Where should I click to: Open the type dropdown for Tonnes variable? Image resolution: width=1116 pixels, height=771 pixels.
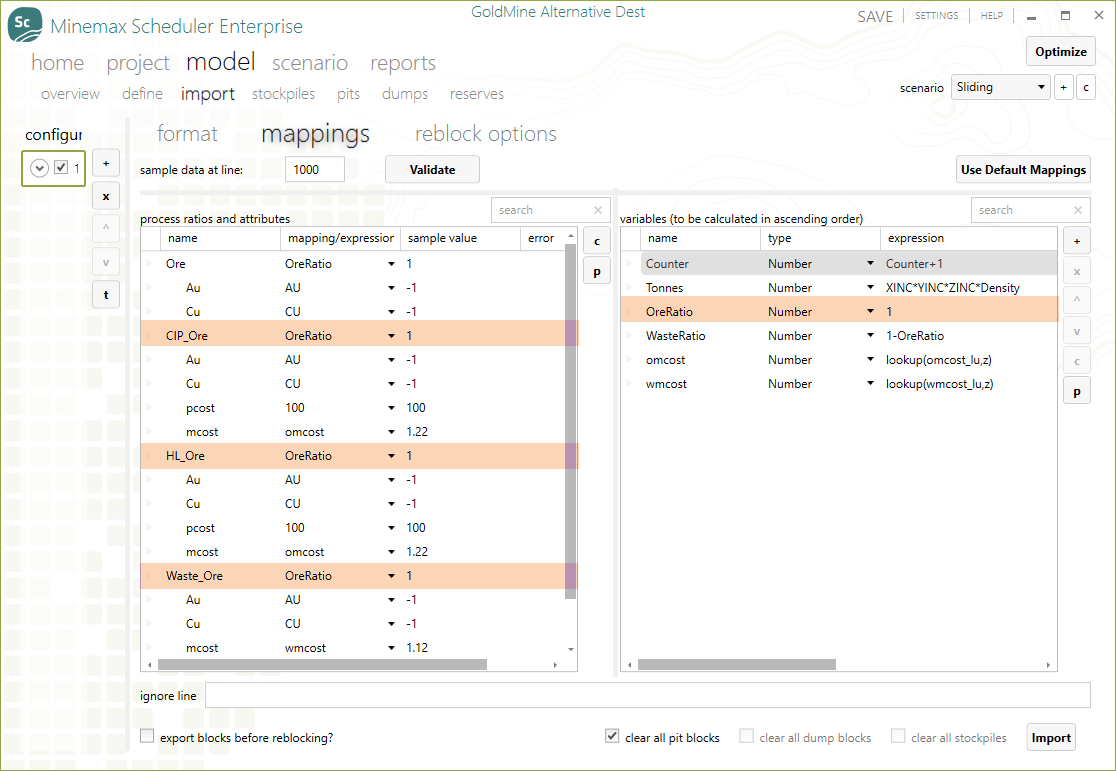(x=870, y=288)
